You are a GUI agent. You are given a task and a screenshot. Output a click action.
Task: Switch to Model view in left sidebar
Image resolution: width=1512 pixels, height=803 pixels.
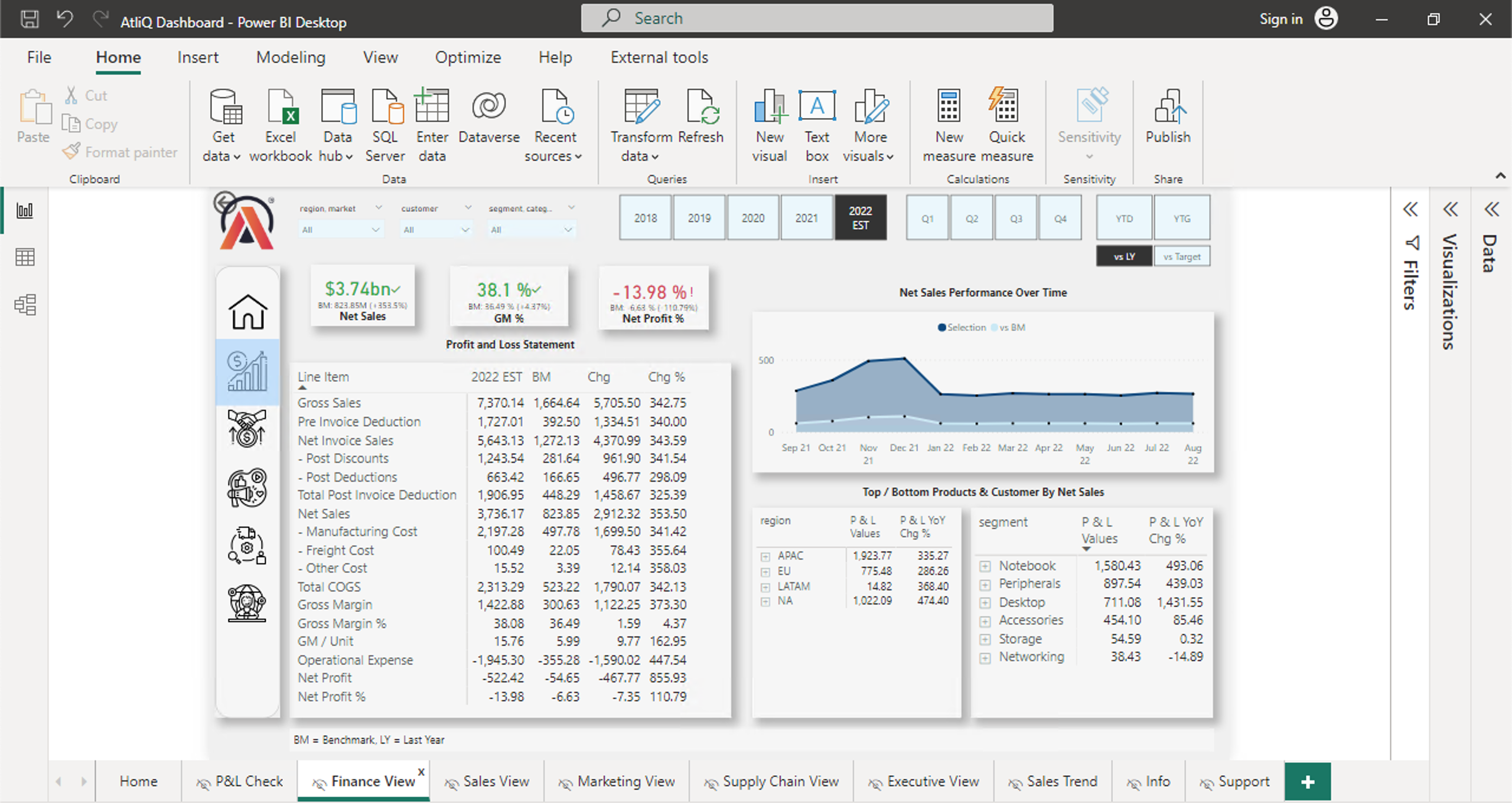(x=25, y=305)
